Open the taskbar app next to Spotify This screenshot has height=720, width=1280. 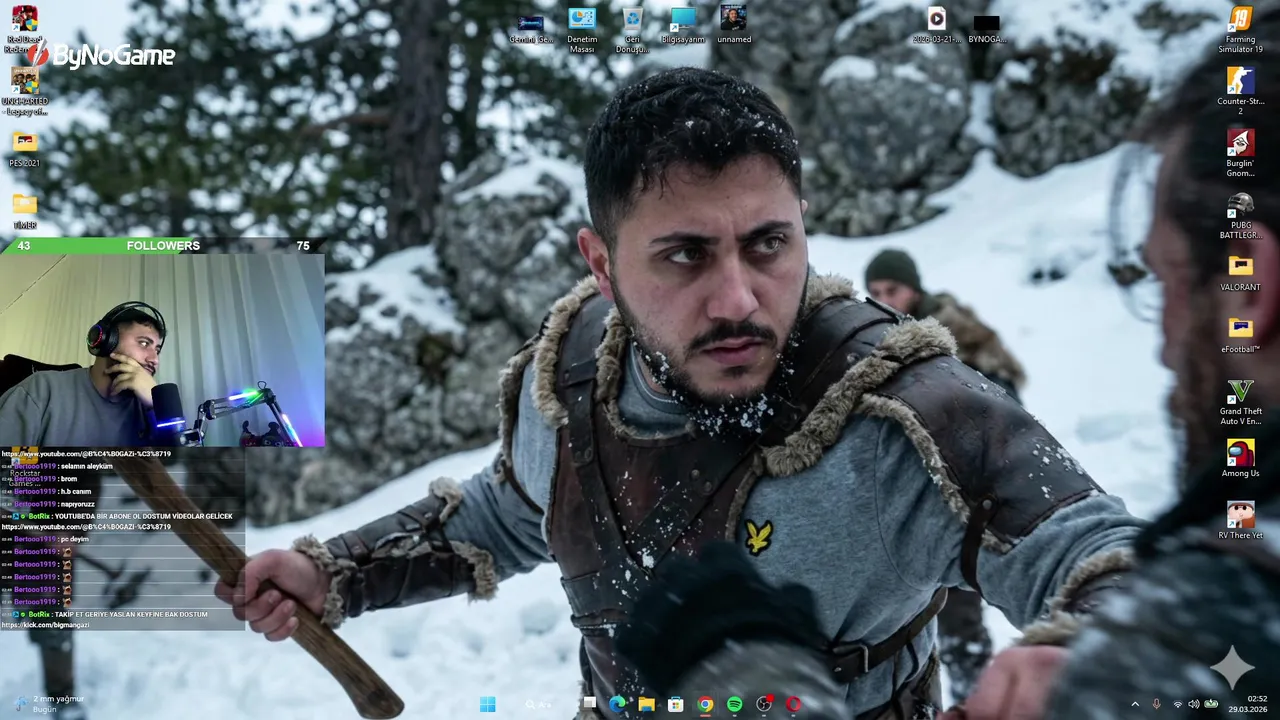tap(764, 704)
